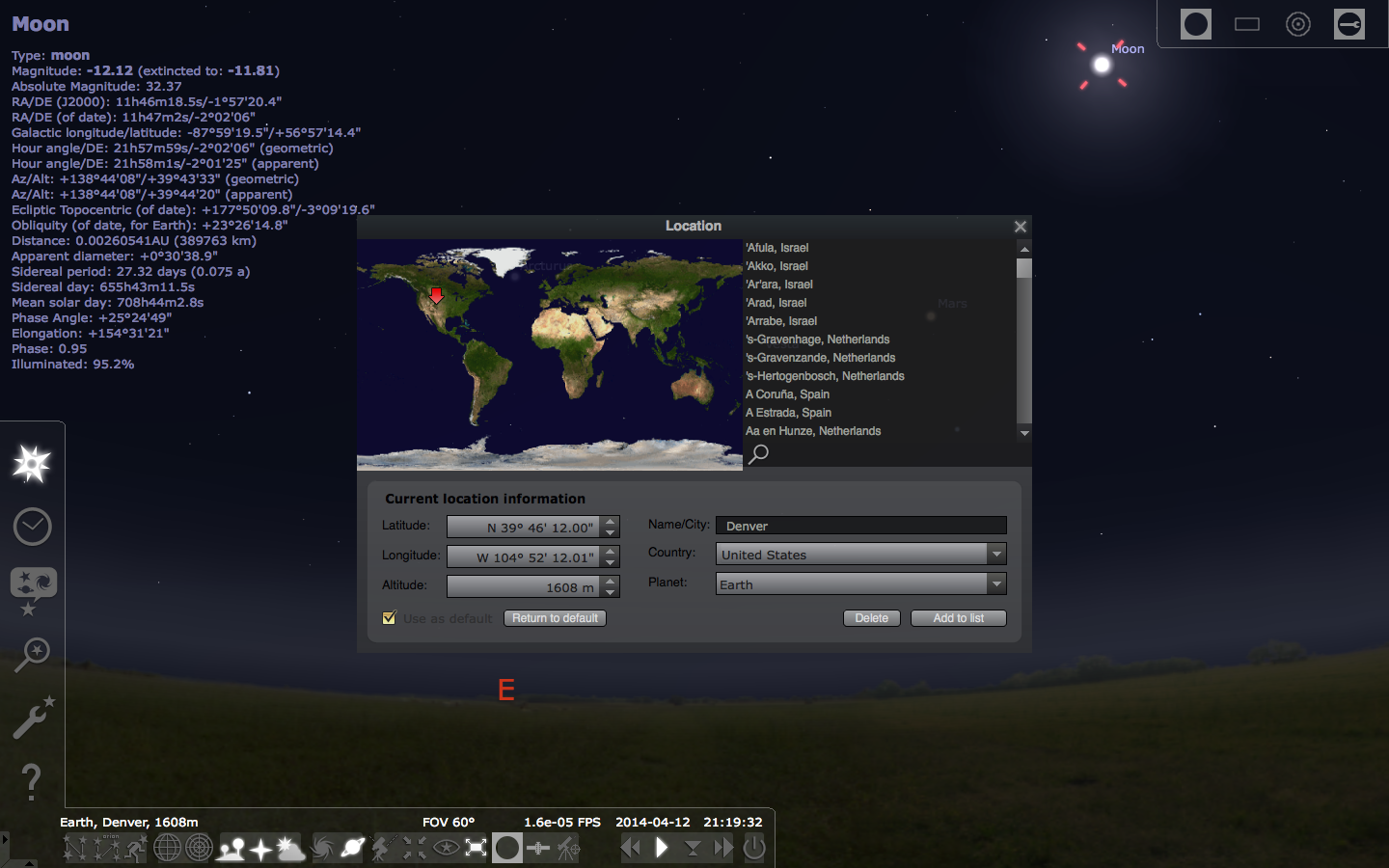The height and width of the screenshot is (868, 1389).
Task: Expand the Planet dropdown
Action: click(996, 583)
